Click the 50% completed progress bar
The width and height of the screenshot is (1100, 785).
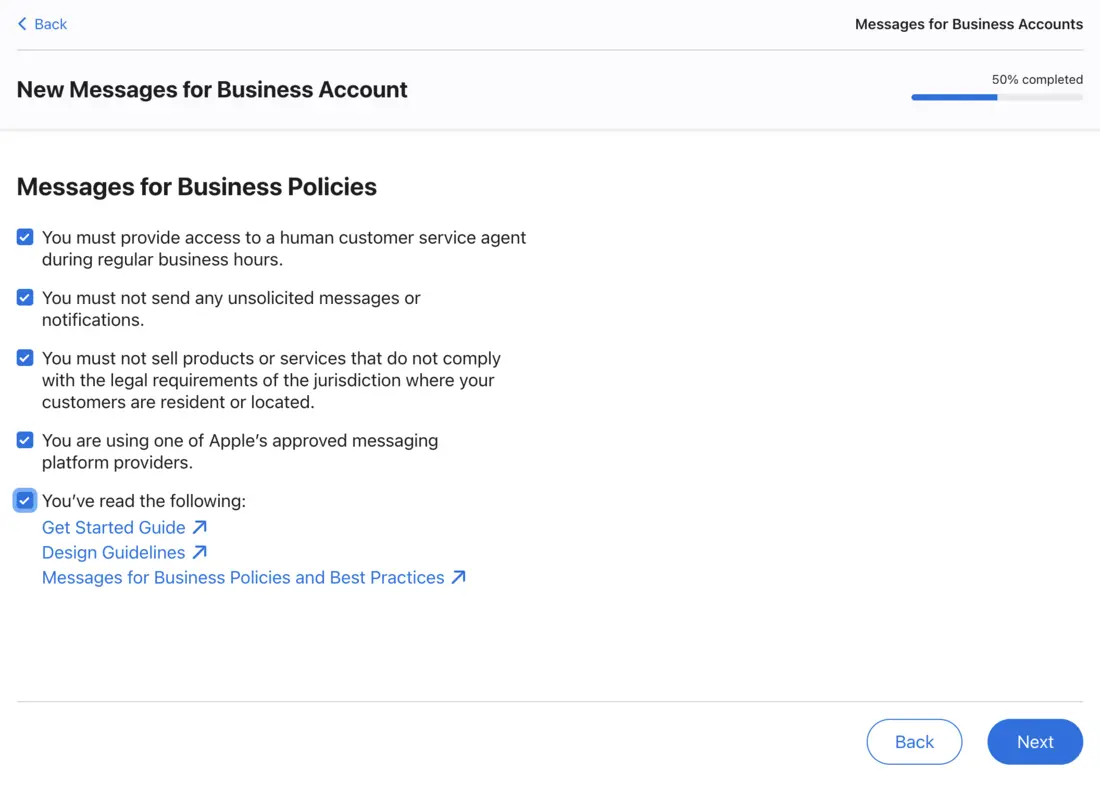997,98
